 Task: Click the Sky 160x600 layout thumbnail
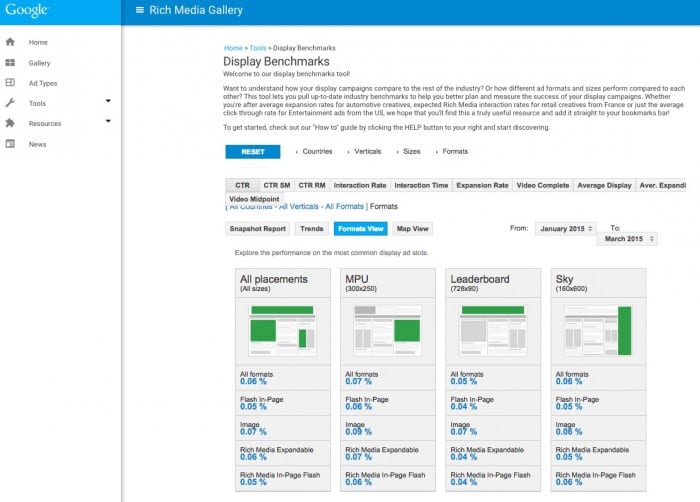click(x=598, y=330)
